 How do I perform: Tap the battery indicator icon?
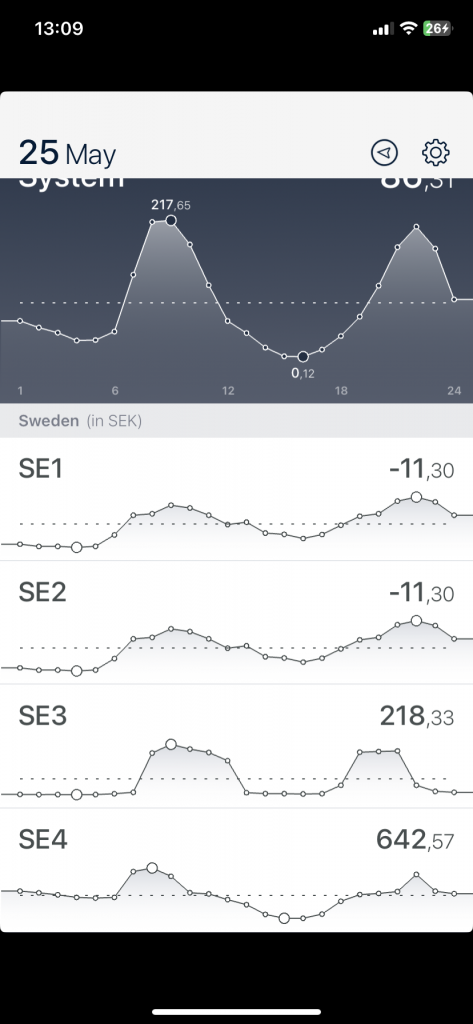tap(437, 28)
